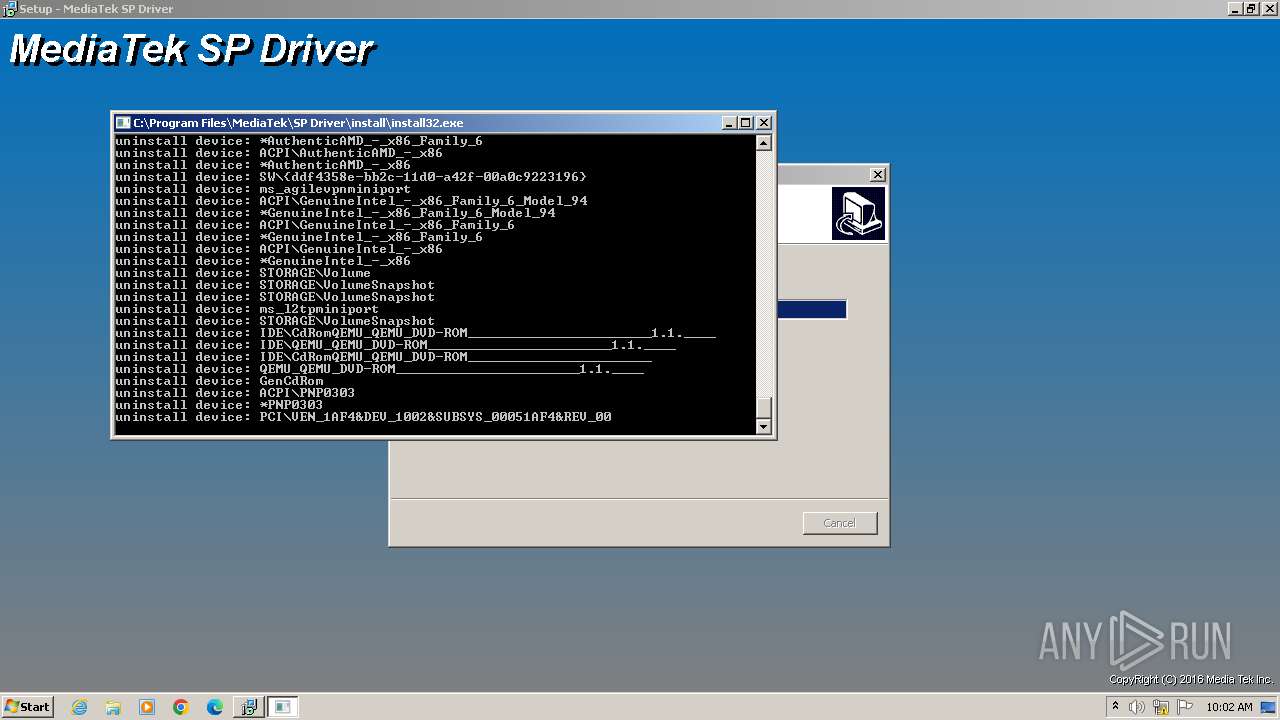Close the setup progress dialog

(x=878, y=174)
